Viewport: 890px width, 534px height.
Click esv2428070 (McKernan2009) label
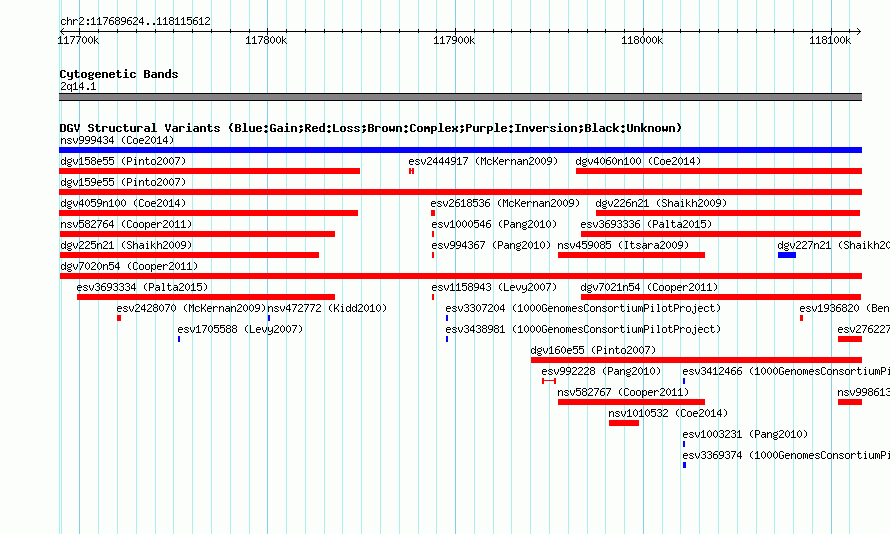(x=191, y=308)
